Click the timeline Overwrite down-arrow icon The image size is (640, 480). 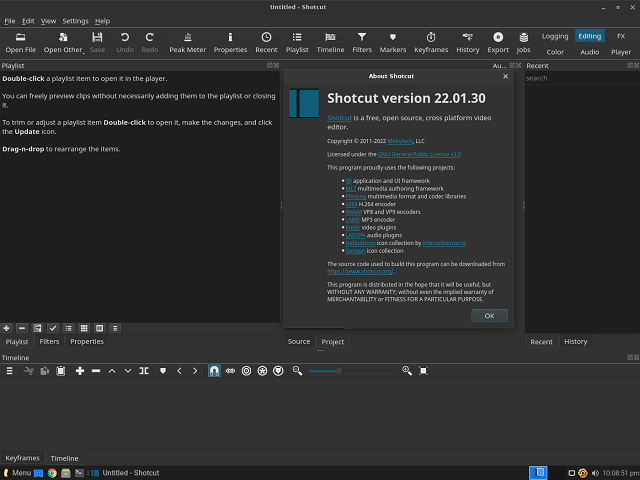pos(128,371)
